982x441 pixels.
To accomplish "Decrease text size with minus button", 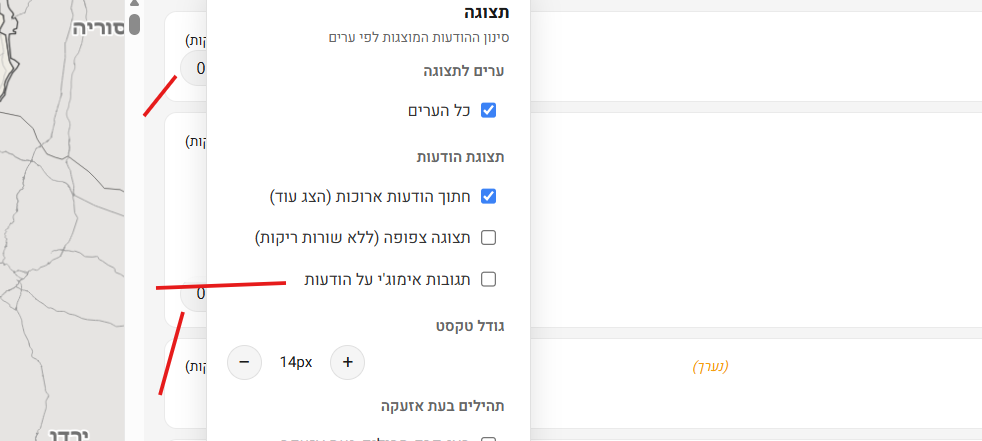I will [245, 362].
